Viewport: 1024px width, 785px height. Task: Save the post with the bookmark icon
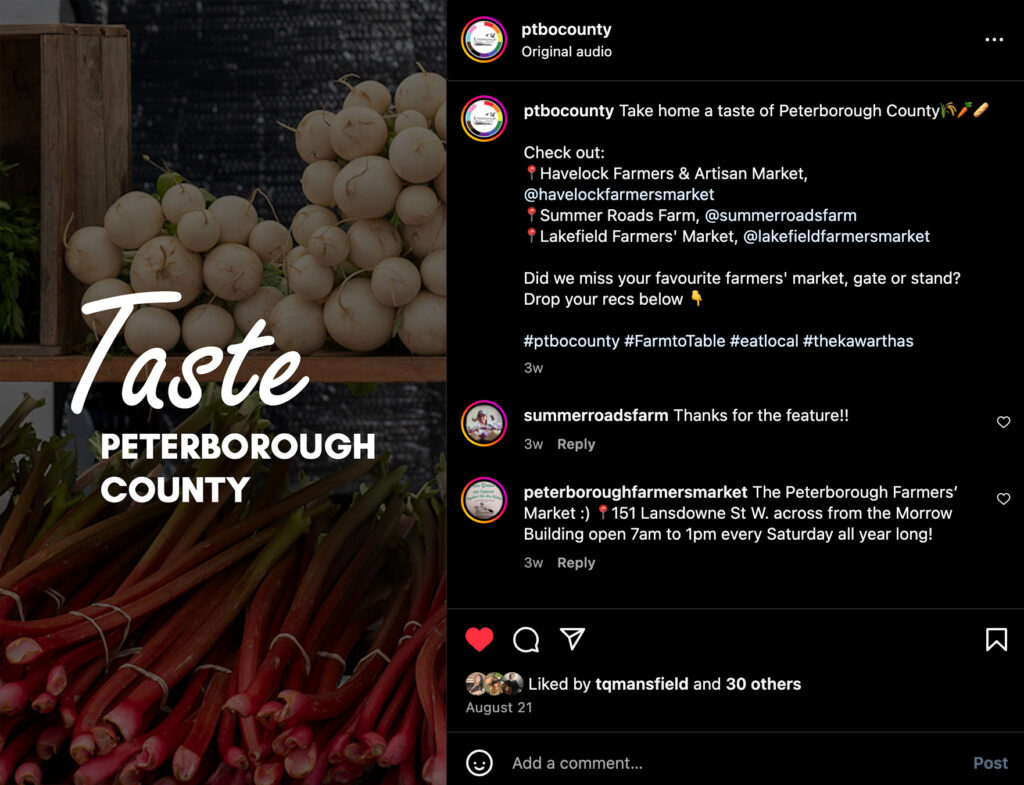pyautogui.click(x=996, y=639)
